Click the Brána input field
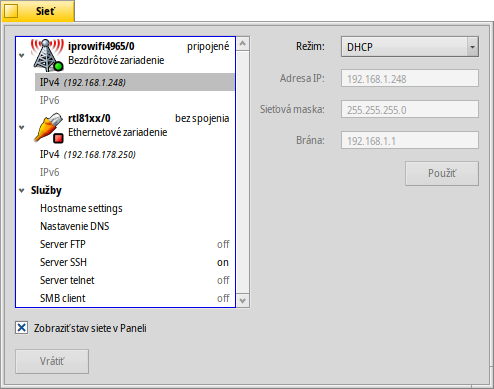Viewport: 494px width, 389px height. tap(410, 140)
